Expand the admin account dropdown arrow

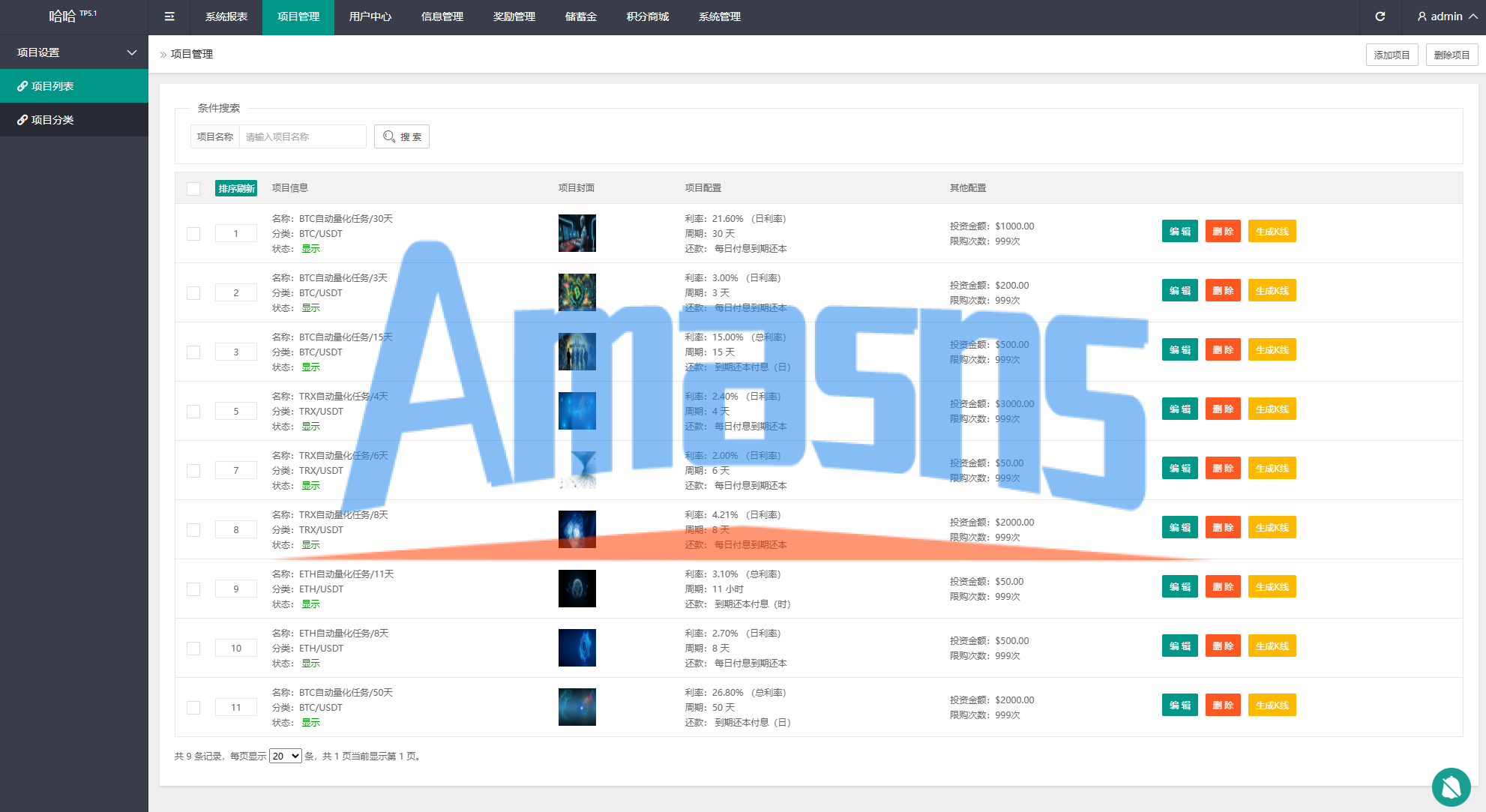[x=1473, y=16]
